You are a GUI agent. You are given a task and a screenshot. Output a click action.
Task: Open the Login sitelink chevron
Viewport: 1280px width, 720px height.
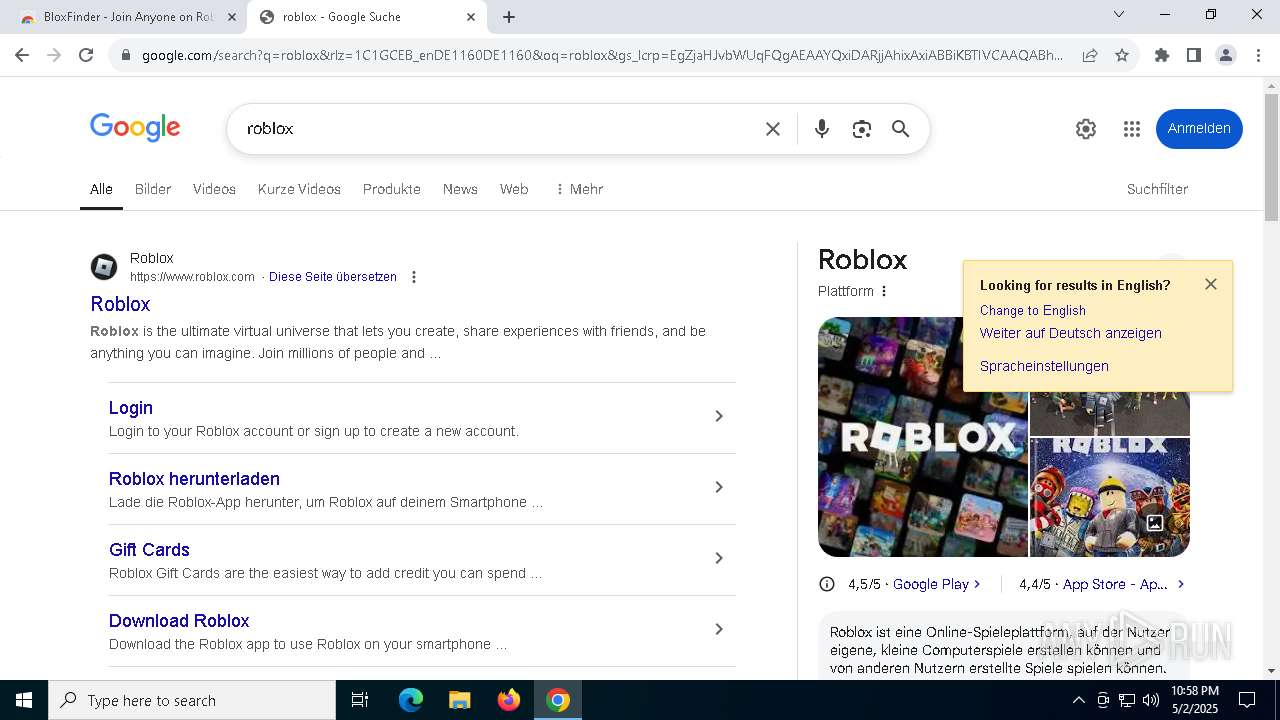point(718,416)
